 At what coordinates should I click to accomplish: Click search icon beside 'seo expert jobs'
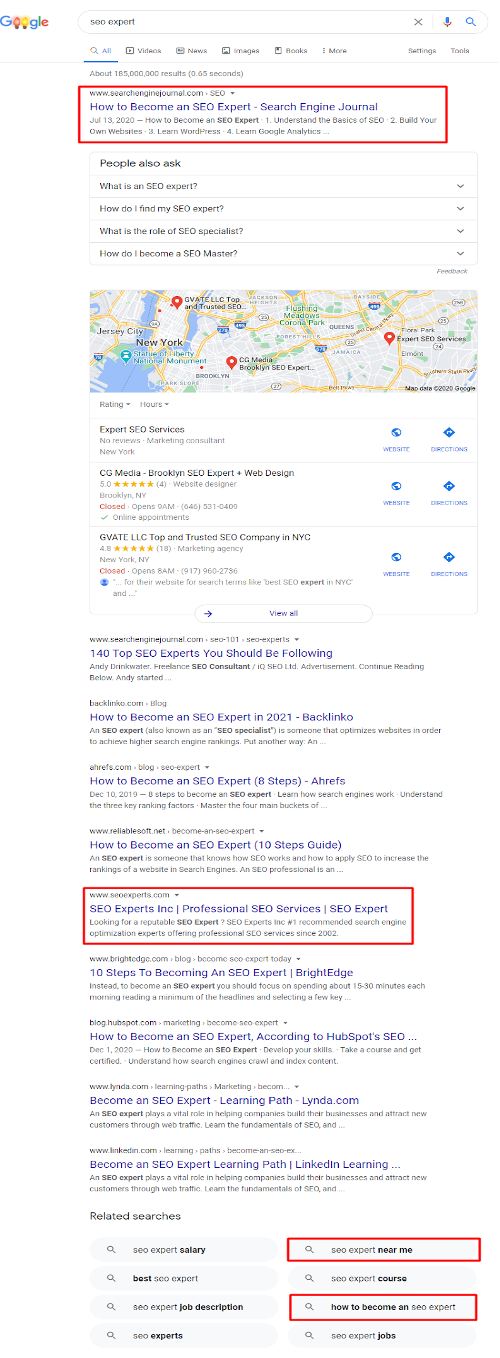[310, 1335]
